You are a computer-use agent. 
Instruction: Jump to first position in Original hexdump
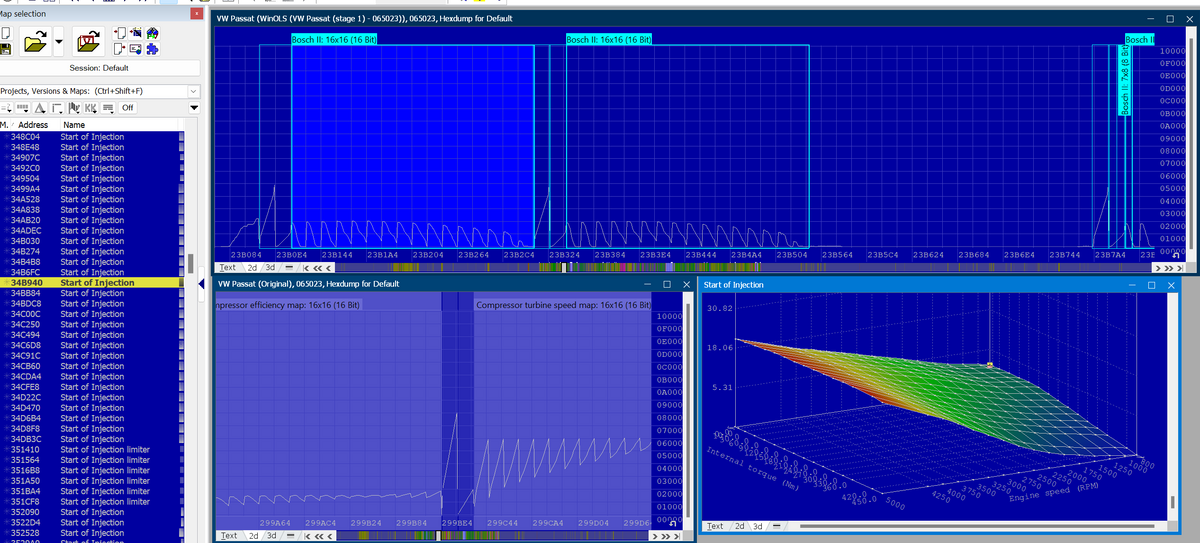point(307,536)
